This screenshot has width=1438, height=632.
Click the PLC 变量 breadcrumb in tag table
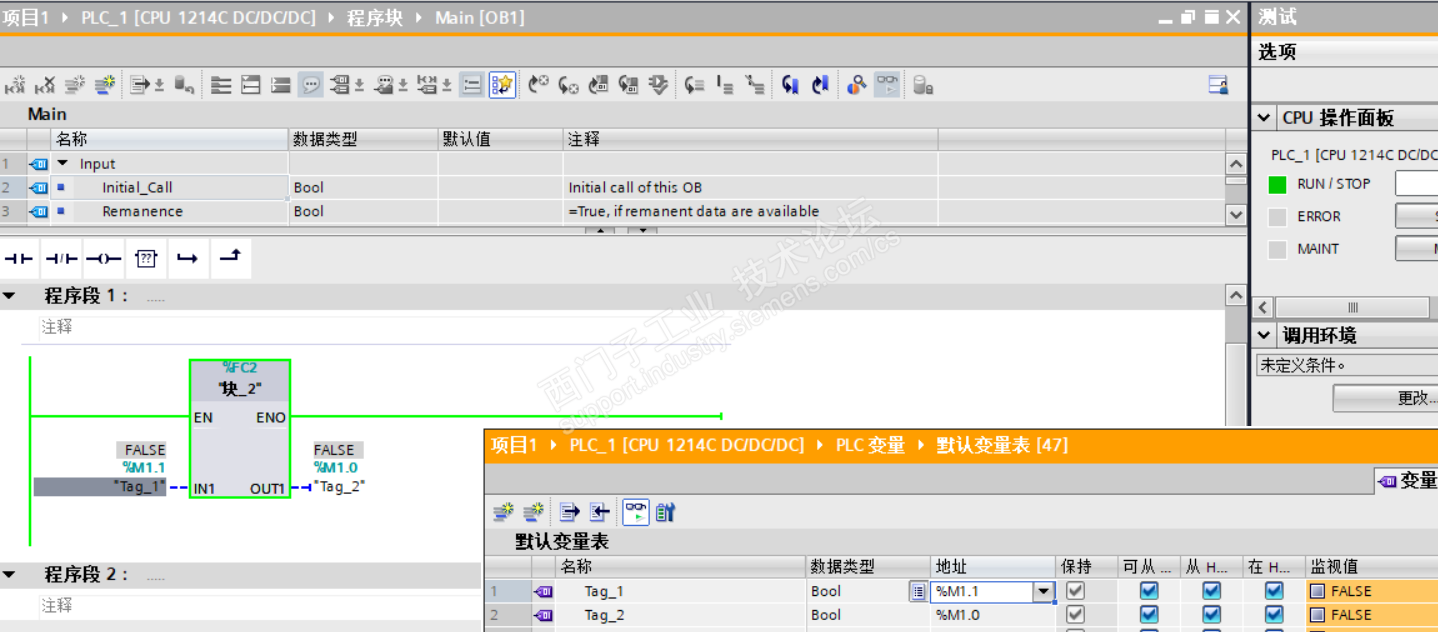pyautogui.click(x=870, y=445)
